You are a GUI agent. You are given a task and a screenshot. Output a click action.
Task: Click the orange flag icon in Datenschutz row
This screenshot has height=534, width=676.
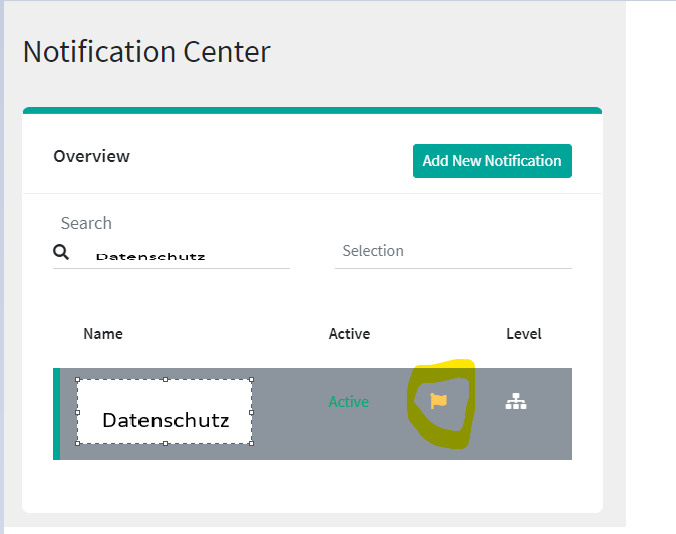[438, 401]
